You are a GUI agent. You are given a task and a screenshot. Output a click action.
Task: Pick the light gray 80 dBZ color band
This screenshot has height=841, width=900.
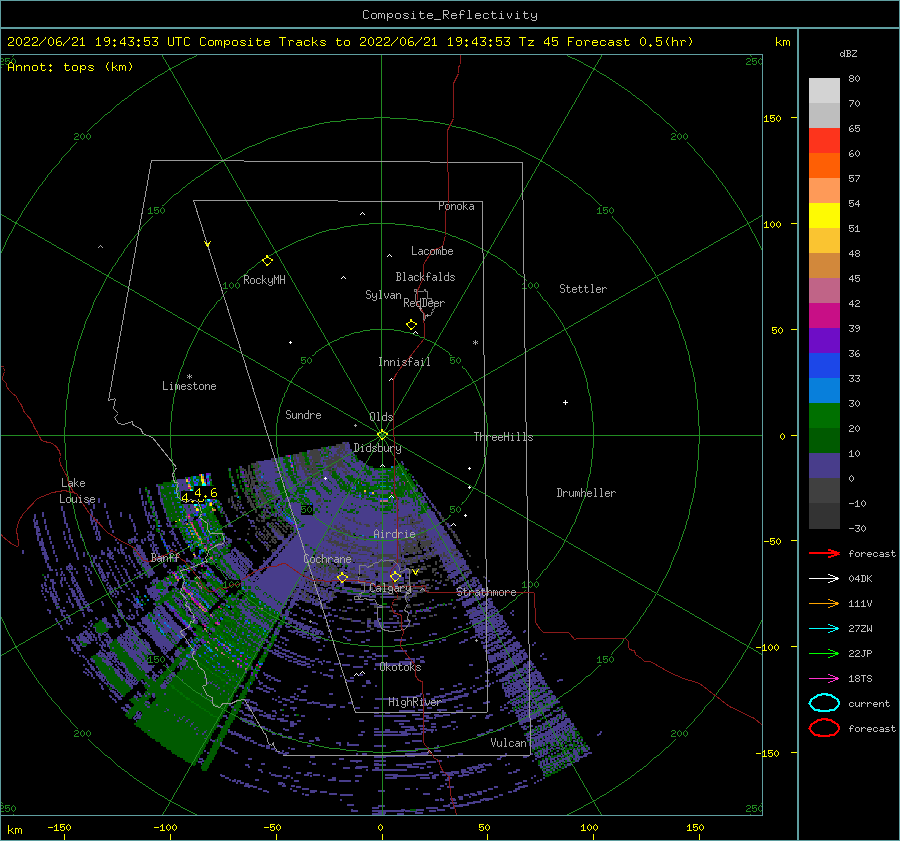pos(824,91)
